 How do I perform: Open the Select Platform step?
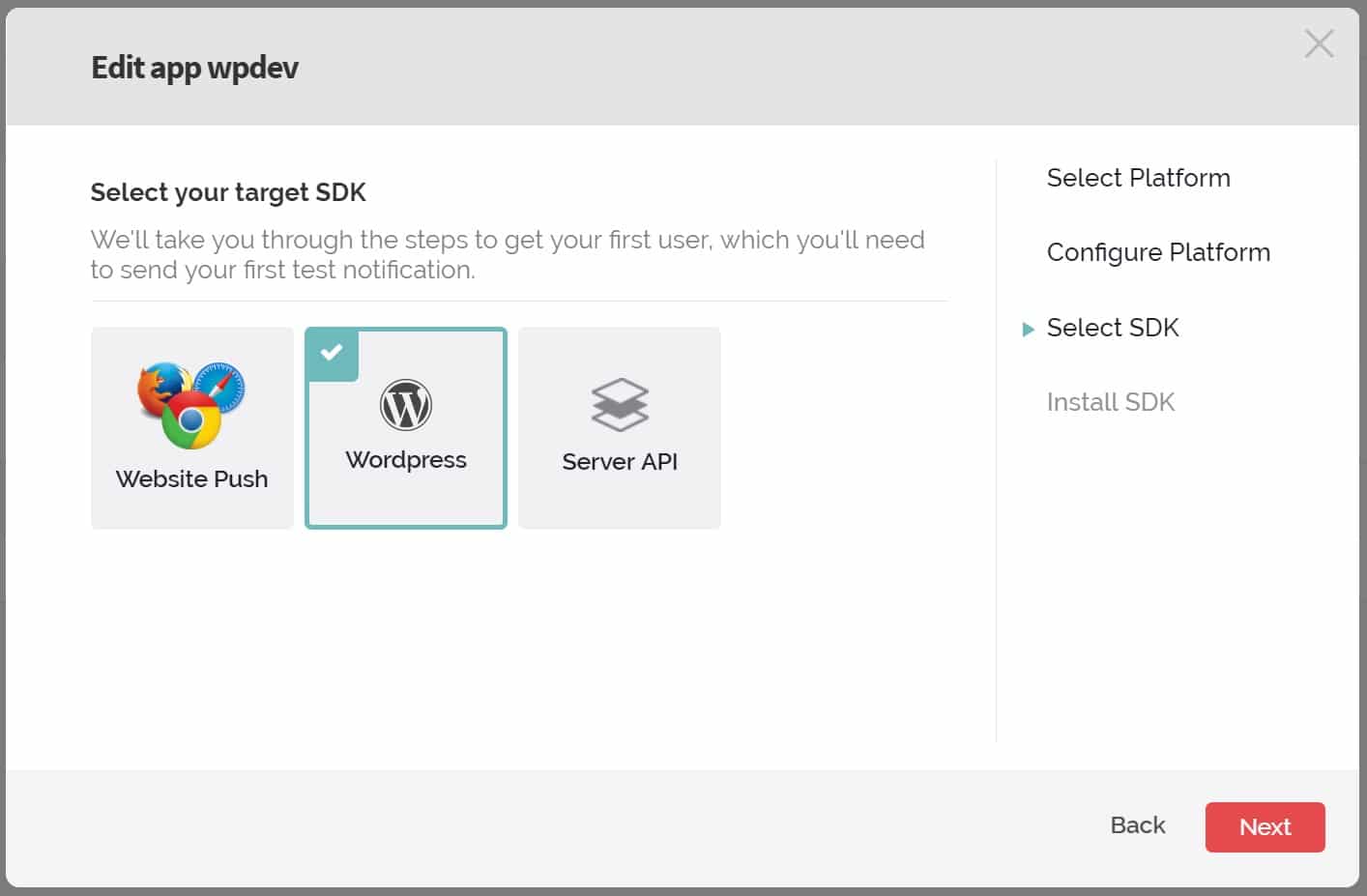[1138, 178]
